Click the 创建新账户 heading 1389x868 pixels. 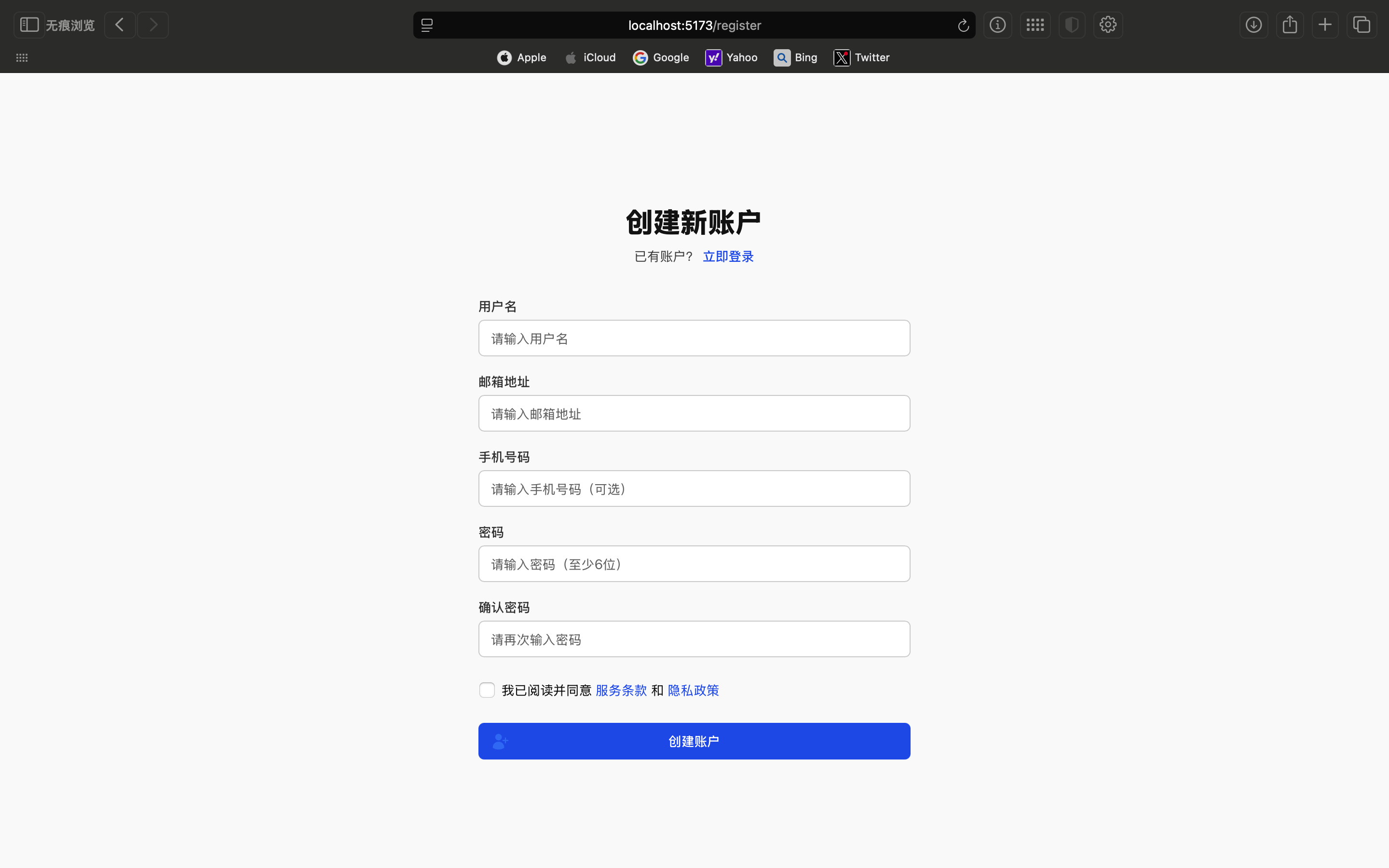pyautogui.click(x=694, y=222)
